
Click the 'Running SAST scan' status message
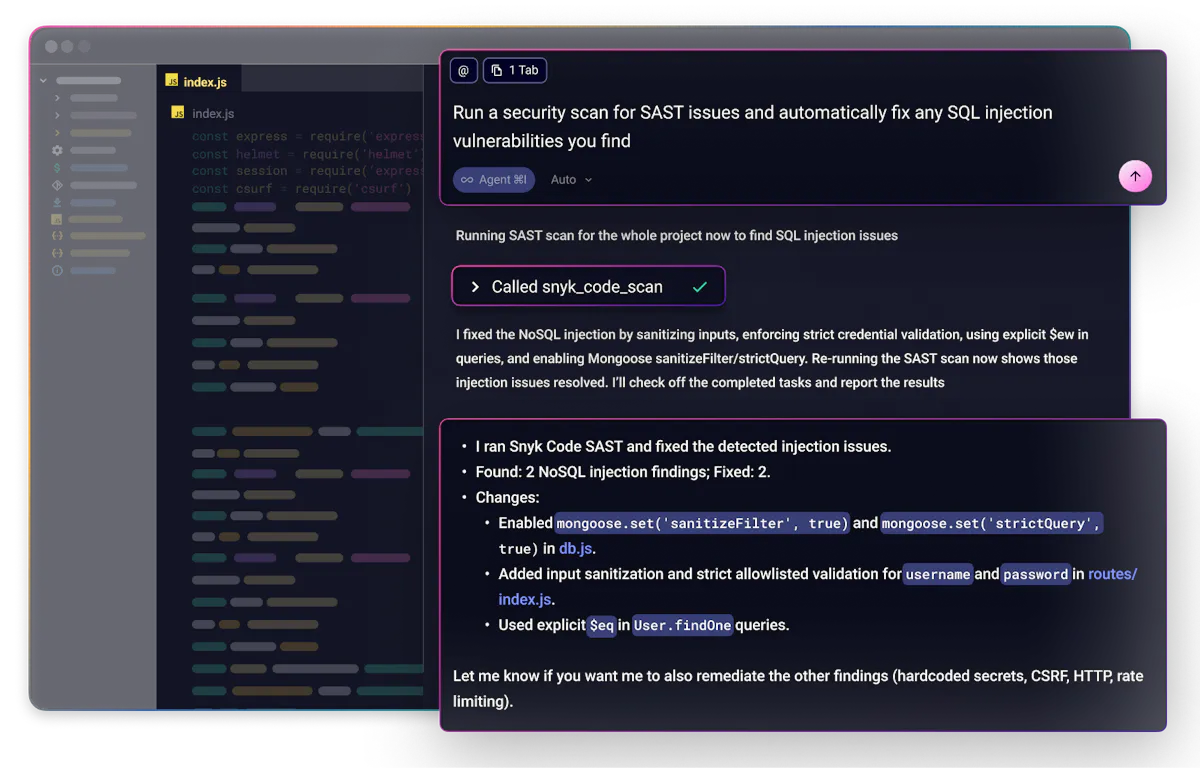(677, 236)
